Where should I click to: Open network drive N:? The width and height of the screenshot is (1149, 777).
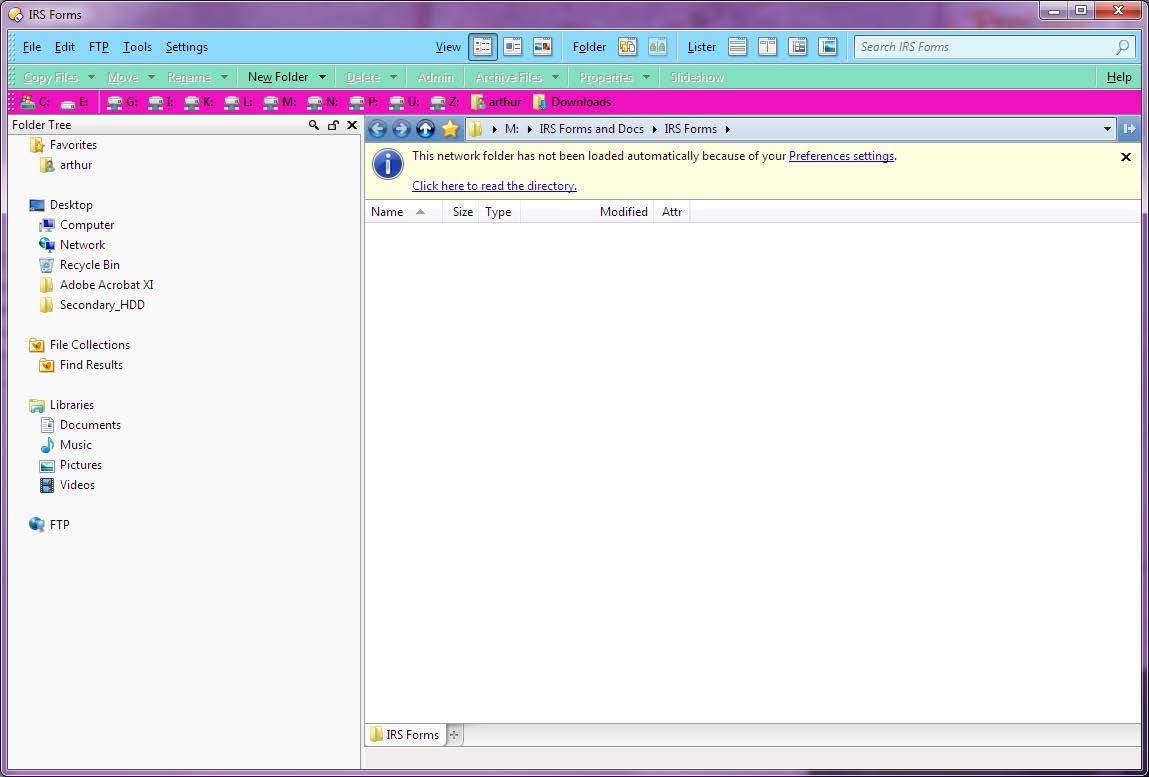(322, 102)
